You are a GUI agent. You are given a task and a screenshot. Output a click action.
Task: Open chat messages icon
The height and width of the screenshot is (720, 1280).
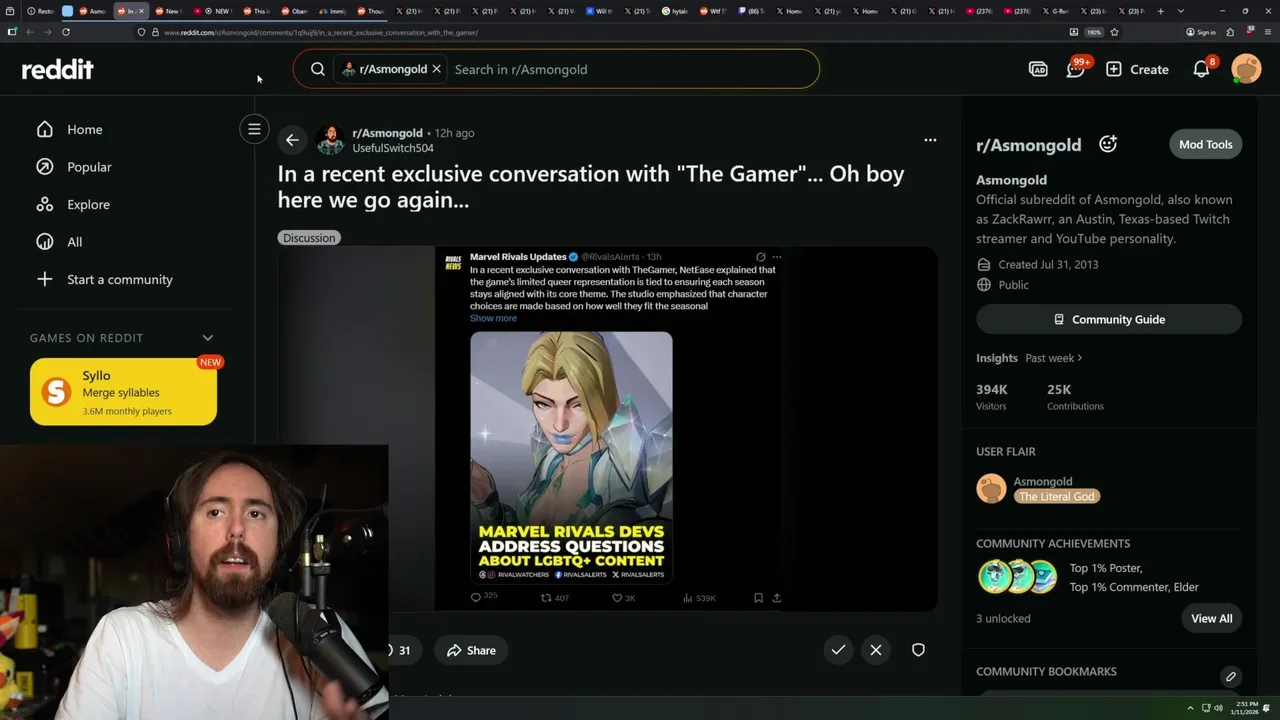click(1076, 69)
